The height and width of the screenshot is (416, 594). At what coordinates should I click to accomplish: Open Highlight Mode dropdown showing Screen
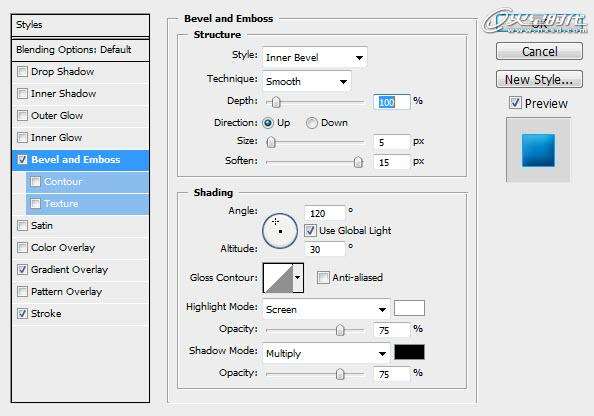pos(326,309)
